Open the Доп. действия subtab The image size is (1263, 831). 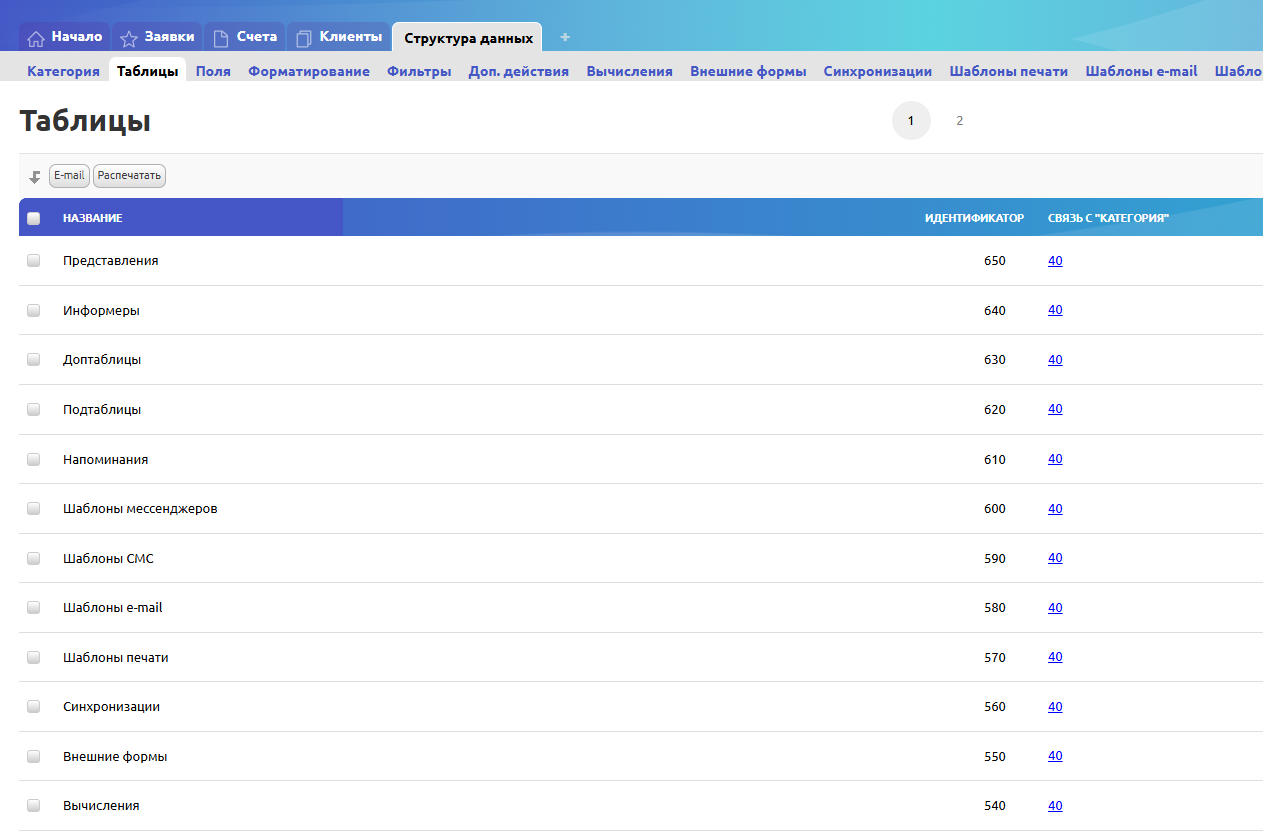(x=519, y=71)
